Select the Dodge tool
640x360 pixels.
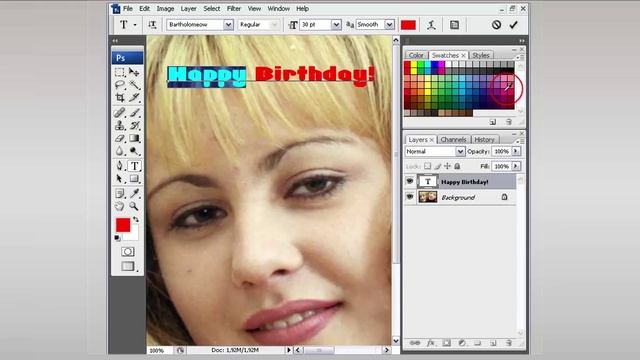[x=134, y=151]
